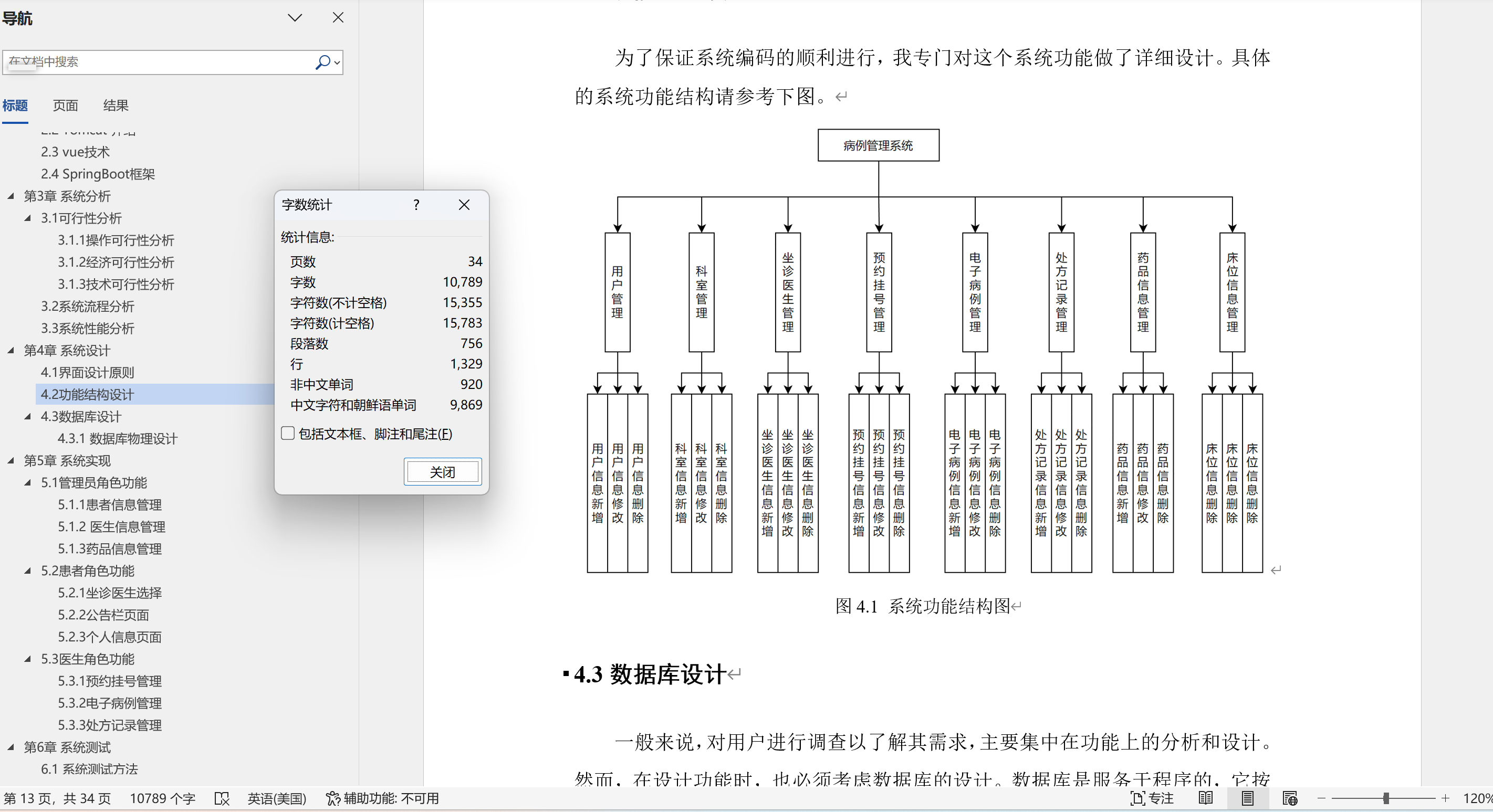This screenshot has height=812, width=1493.
Task: Select Print Layout view icon
Action: [1247, 799]
